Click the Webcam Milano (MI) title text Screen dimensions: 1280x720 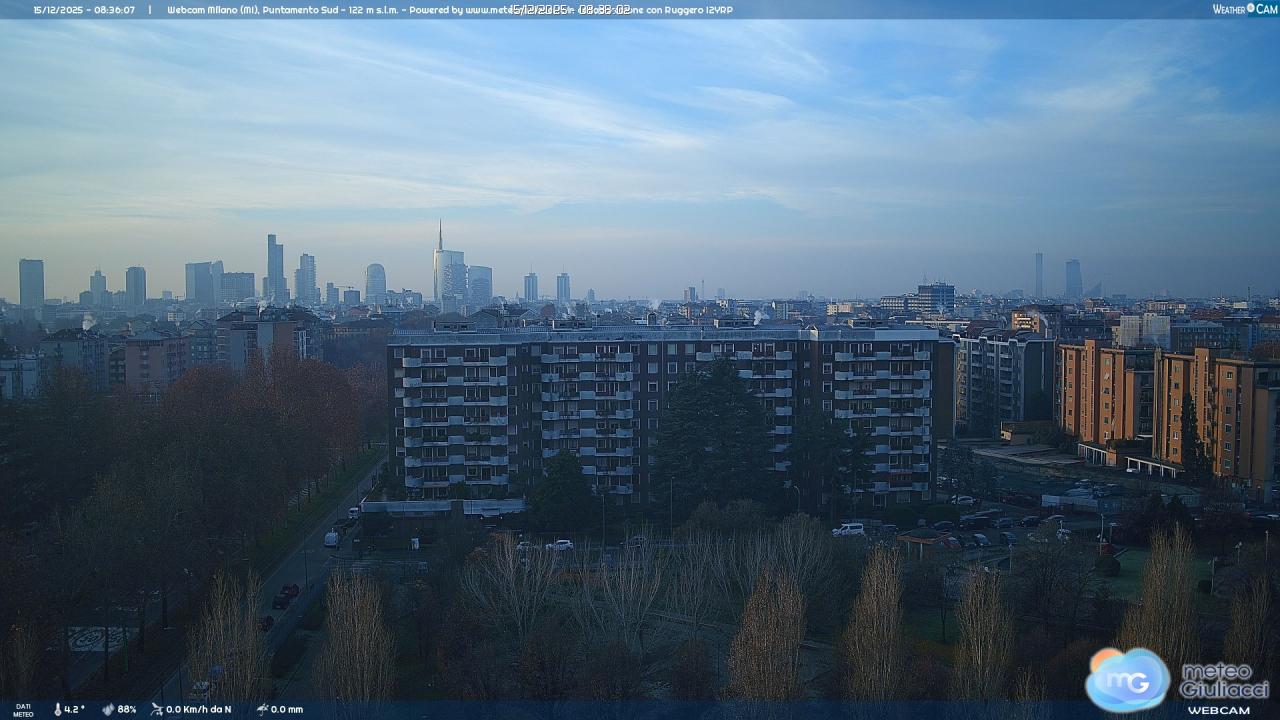[213, 10]
